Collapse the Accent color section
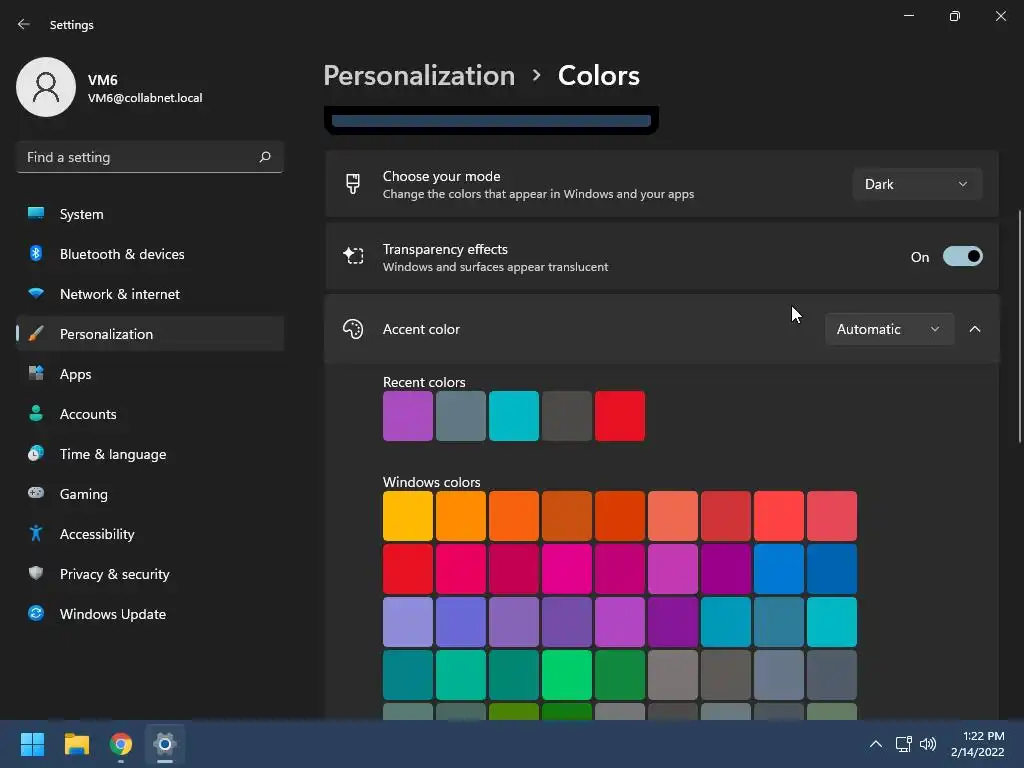This screenshot has width=1024, height=768. point(974,329)
